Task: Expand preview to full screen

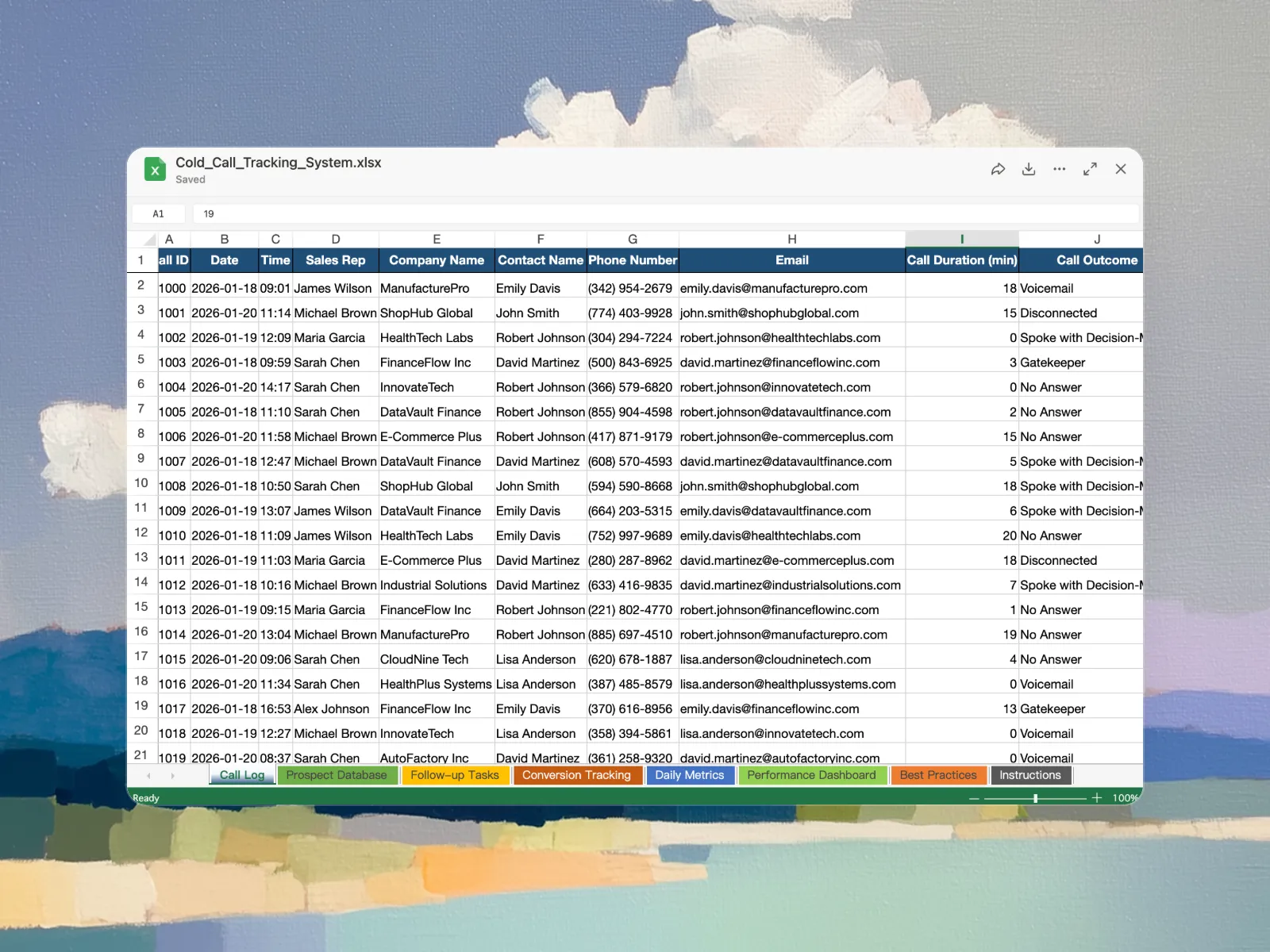Action: pos(1090,169)
